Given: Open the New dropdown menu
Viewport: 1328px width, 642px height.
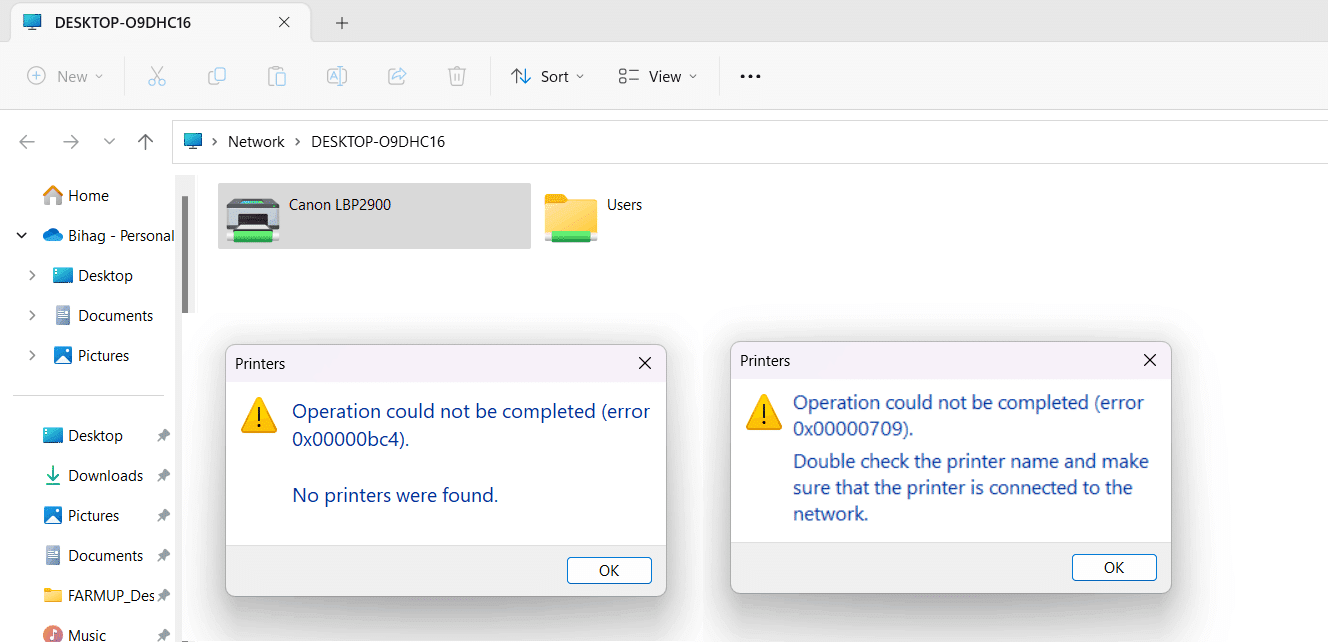Looking at the screenshot, I should click(66, 76).
